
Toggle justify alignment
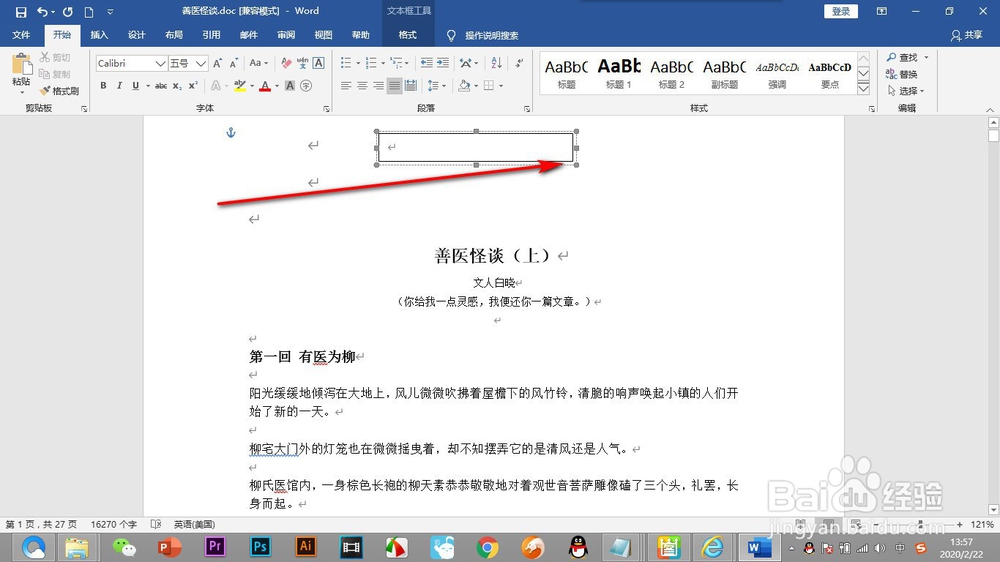point(394,85)
